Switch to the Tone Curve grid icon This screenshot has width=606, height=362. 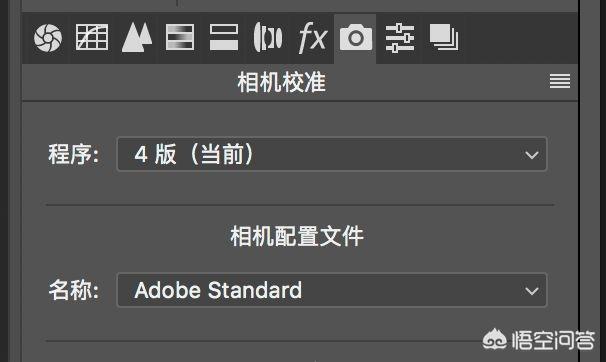[x=92, y=37]
